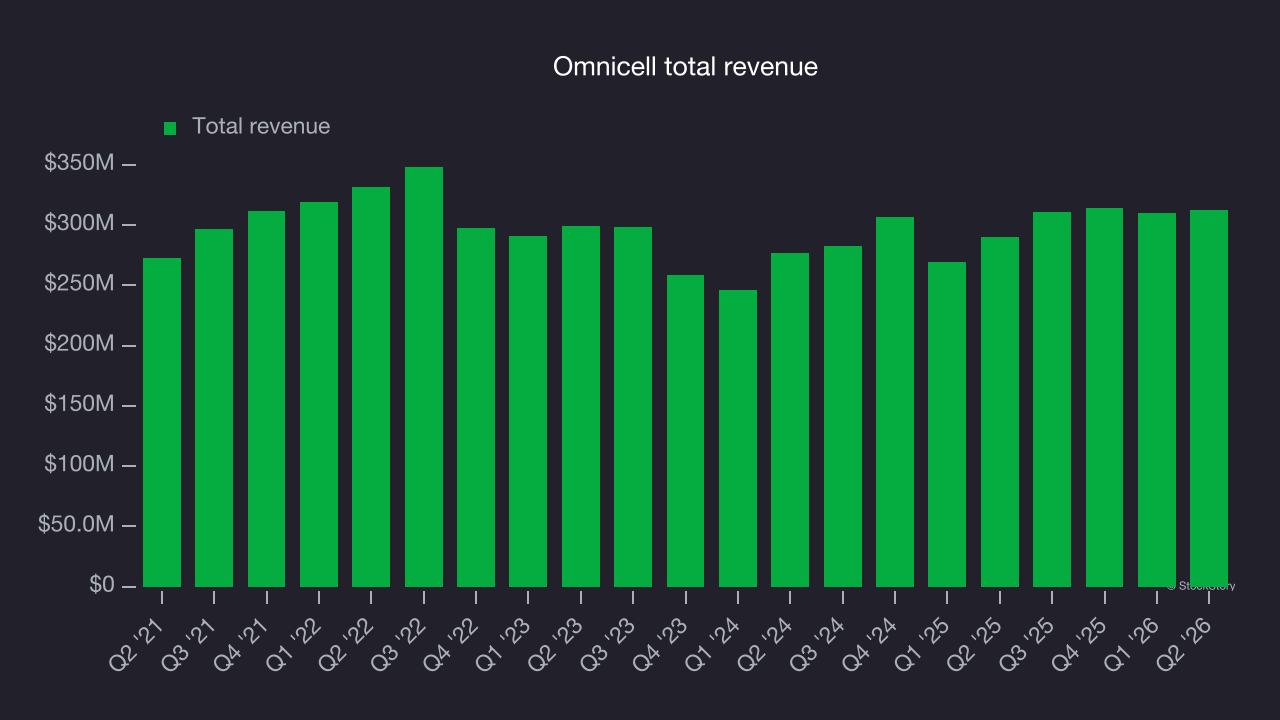
Task: Click the $350M y-axis label
Action: pyautogui.click(x=79, y=163)
